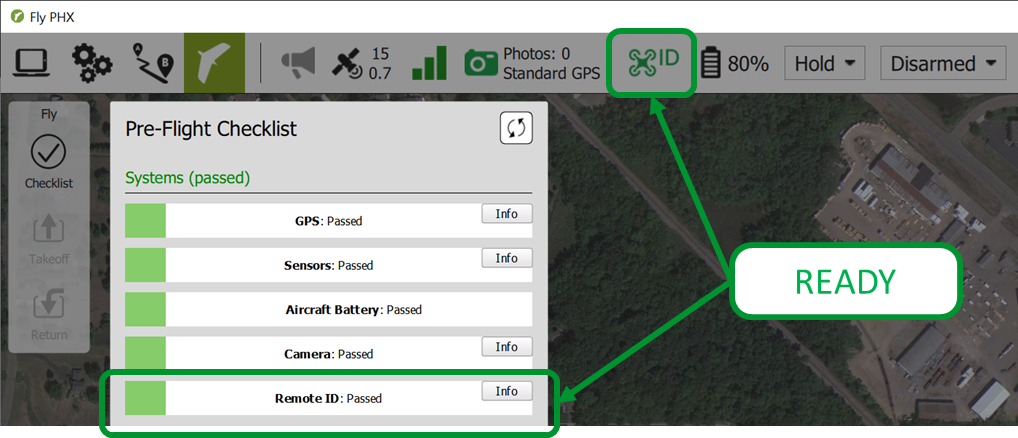The height and width of the screenshot is (438, 1018).
Task: Open the Disarmed arming state dropdown
Action: click(943, 64)
